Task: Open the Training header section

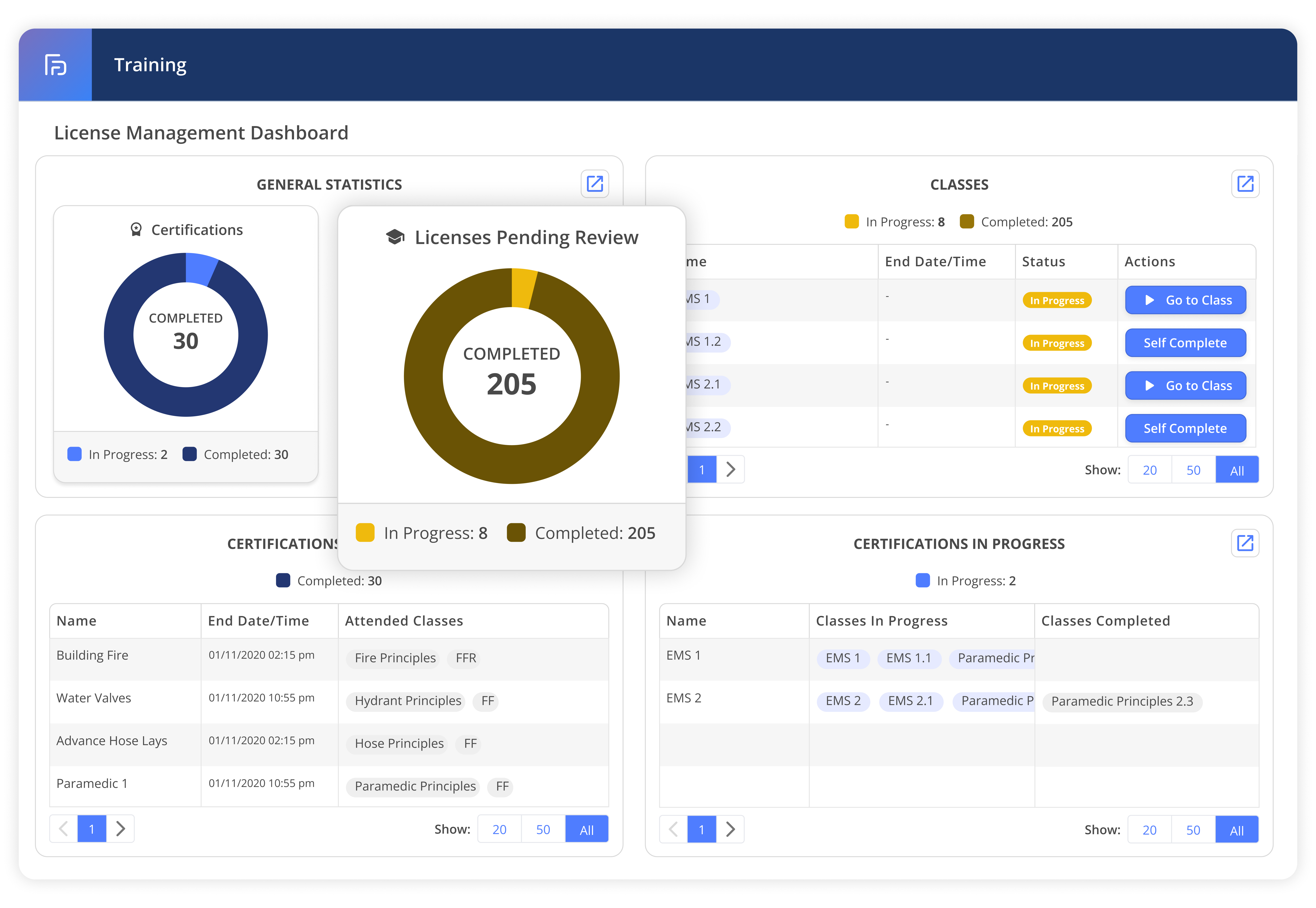Action: point(150,65)
